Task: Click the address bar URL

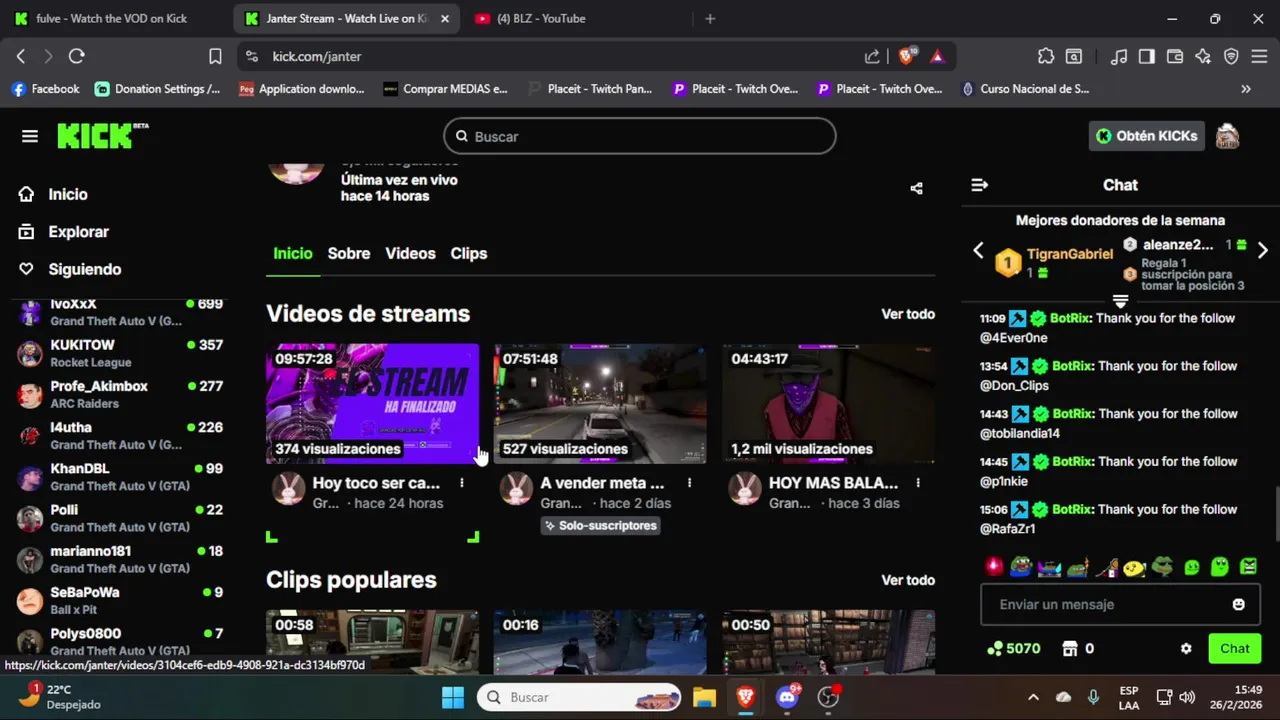Action: click(317, 56)
